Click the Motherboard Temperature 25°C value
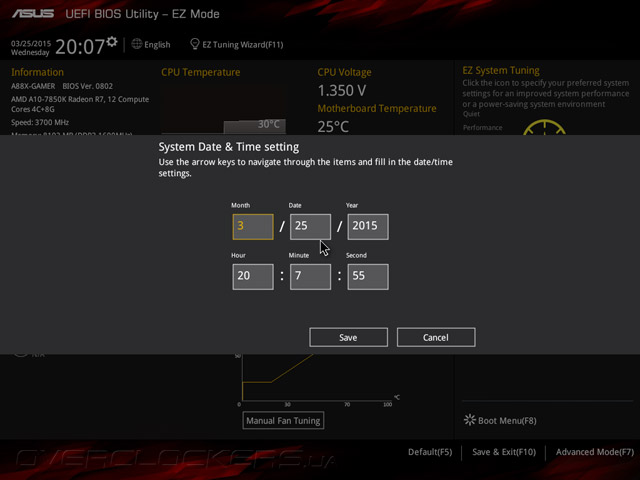Screen dimensions: 640x480 click(x=333, y=127)
